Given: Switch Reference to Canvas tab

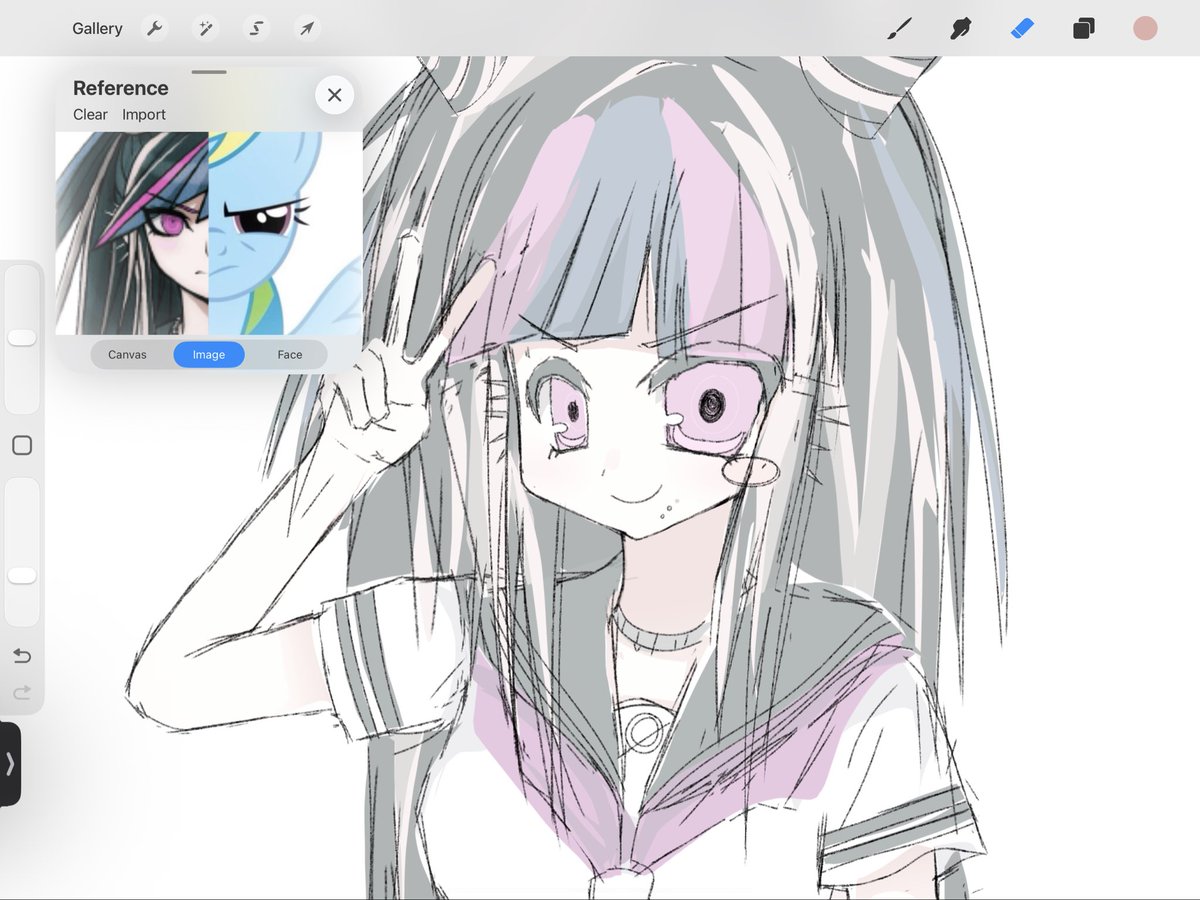Looking at the screenshot, I should 127,354.
